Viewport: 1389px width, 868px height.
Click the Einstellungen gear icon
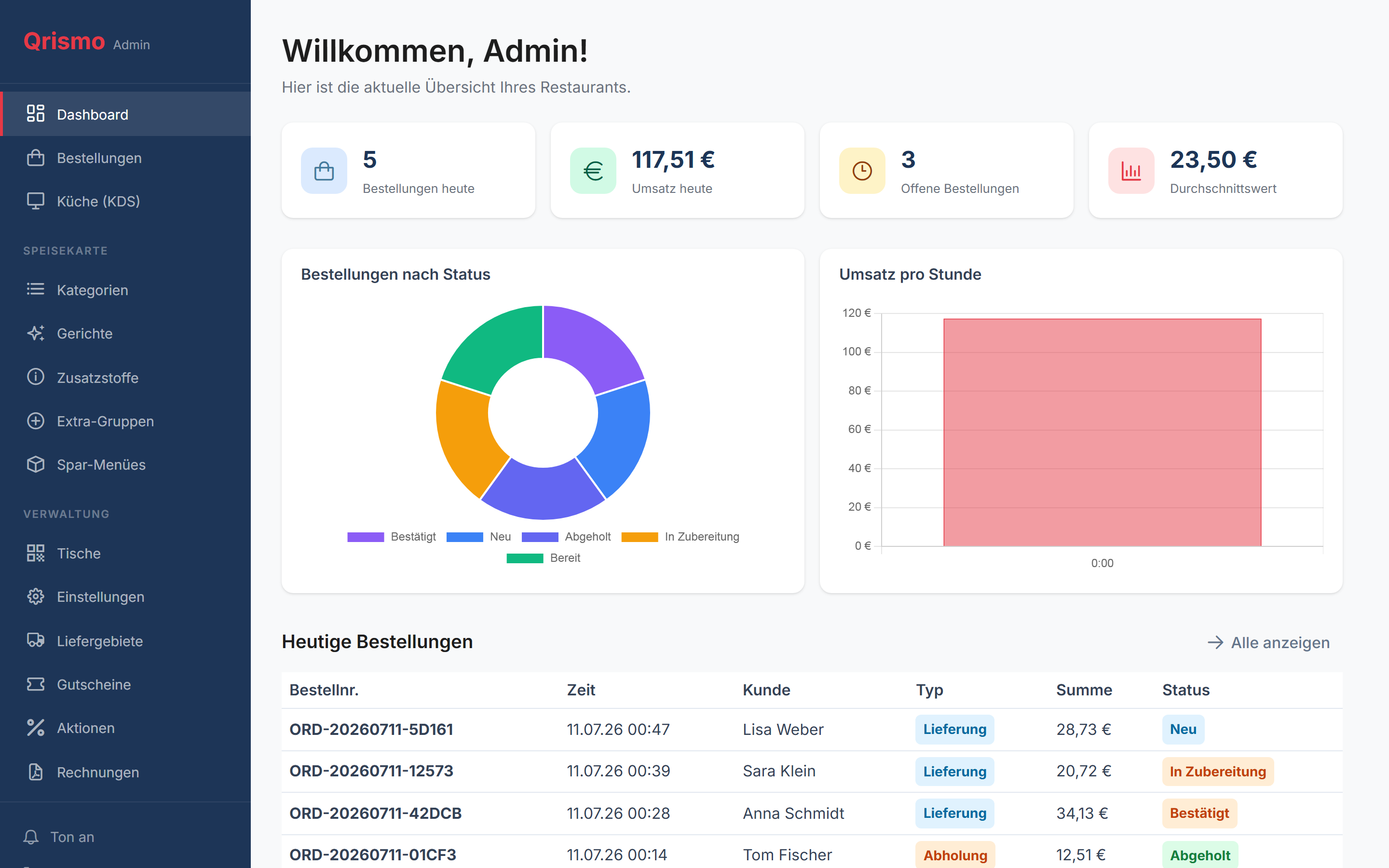[36, 597]
